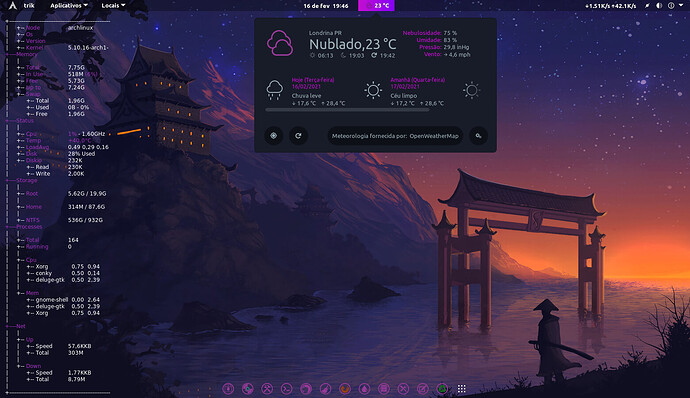Click the Conky Swap Free row
Image resolution: width=690 pixels, height=398 pixels.
click(55, 114)
